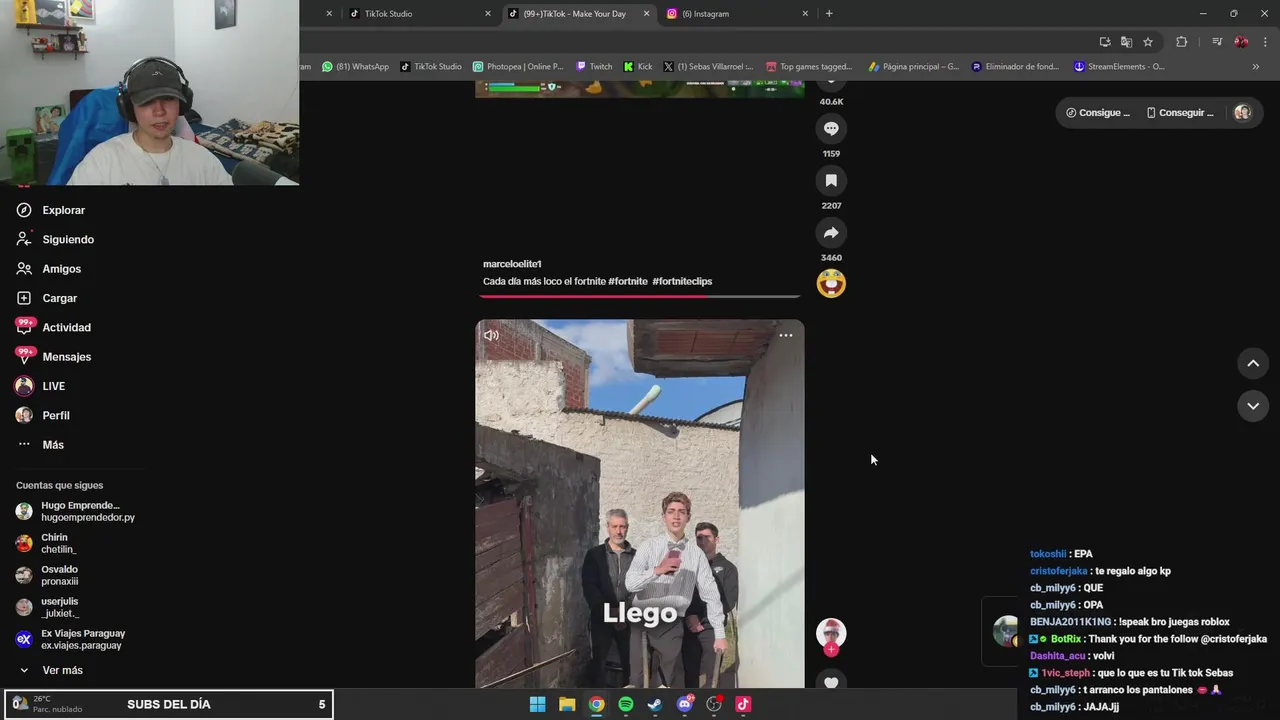This screenshot has height=720, width=1280.
Task: Click the Consigue monedas button
Action: 1097,113
